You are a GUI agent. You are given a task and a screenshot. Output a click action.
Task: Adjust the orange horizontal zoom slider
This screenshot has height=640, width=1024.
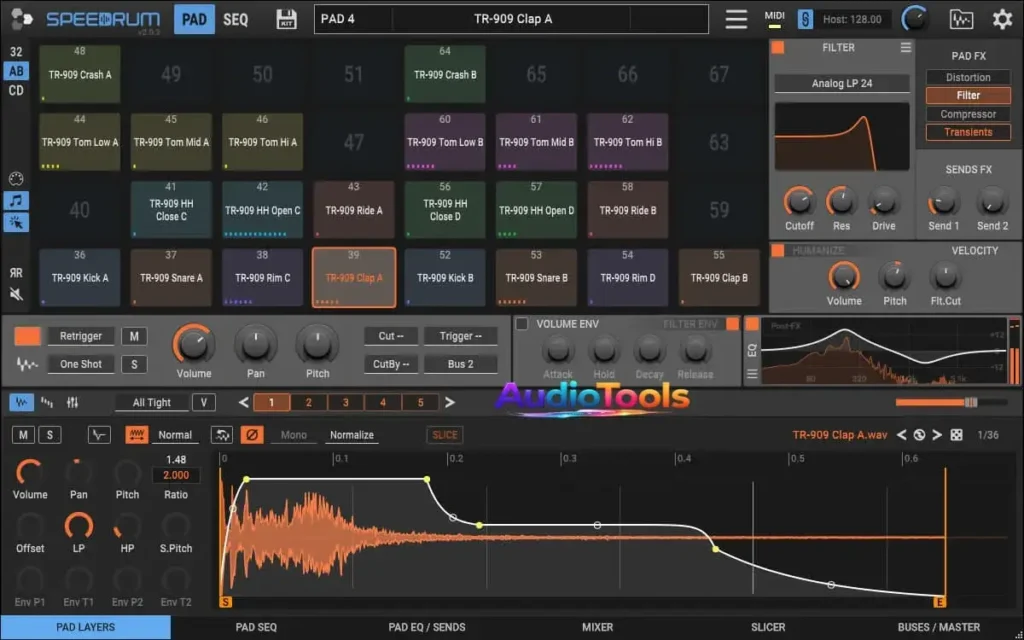click(950, 402)
